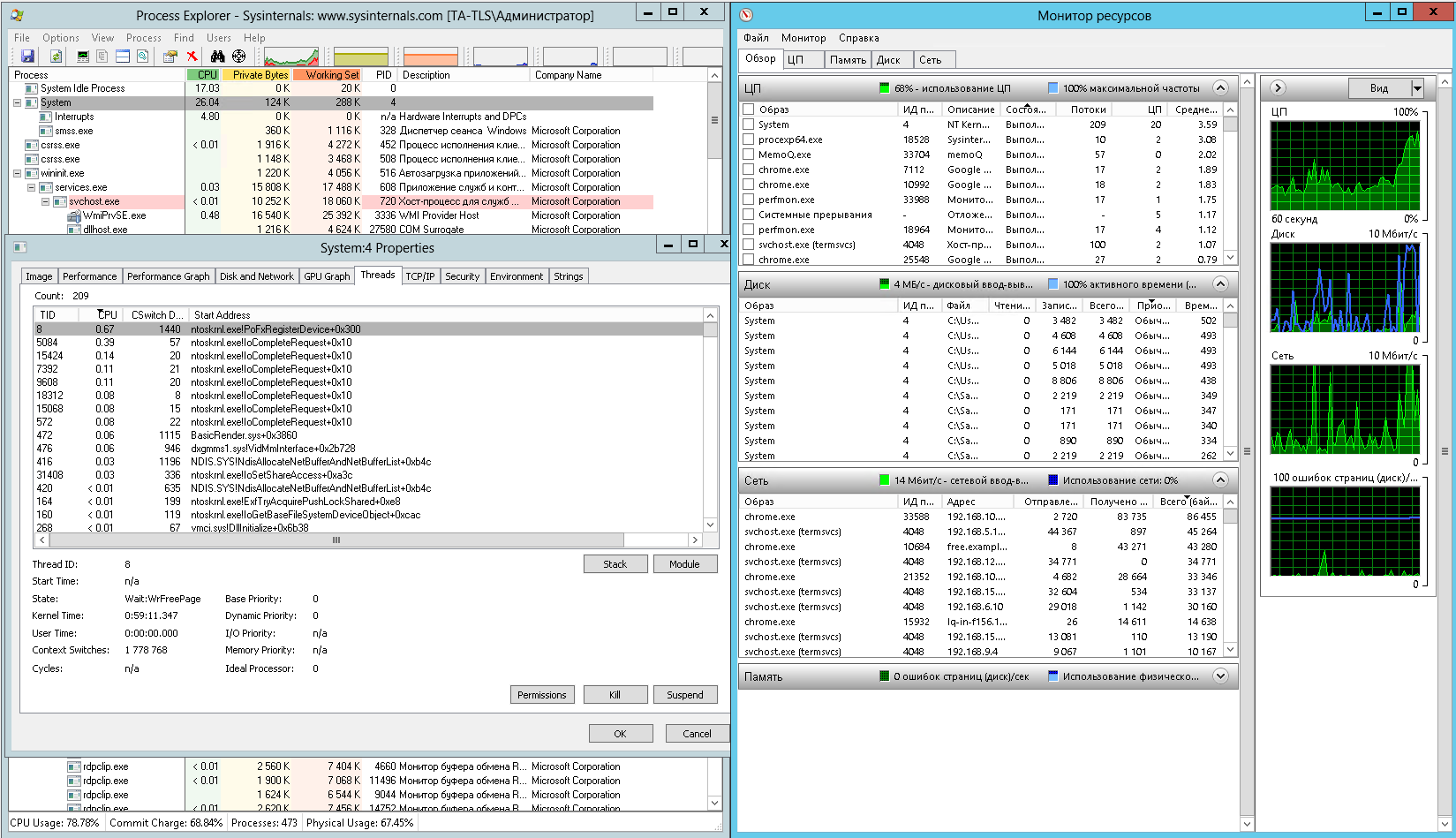
Task: Collapse the svchost.exe tree node
Action: tap(45, 201)
